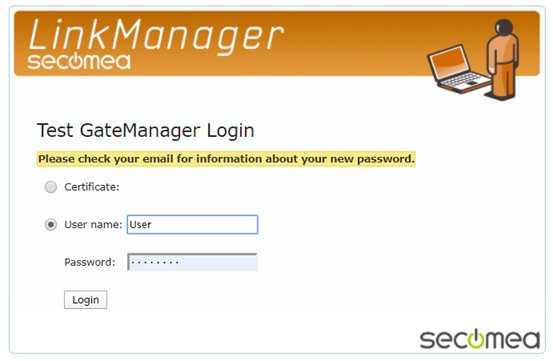
Task: Select the Certificate radio button
Action: click(x=51, y=187)
